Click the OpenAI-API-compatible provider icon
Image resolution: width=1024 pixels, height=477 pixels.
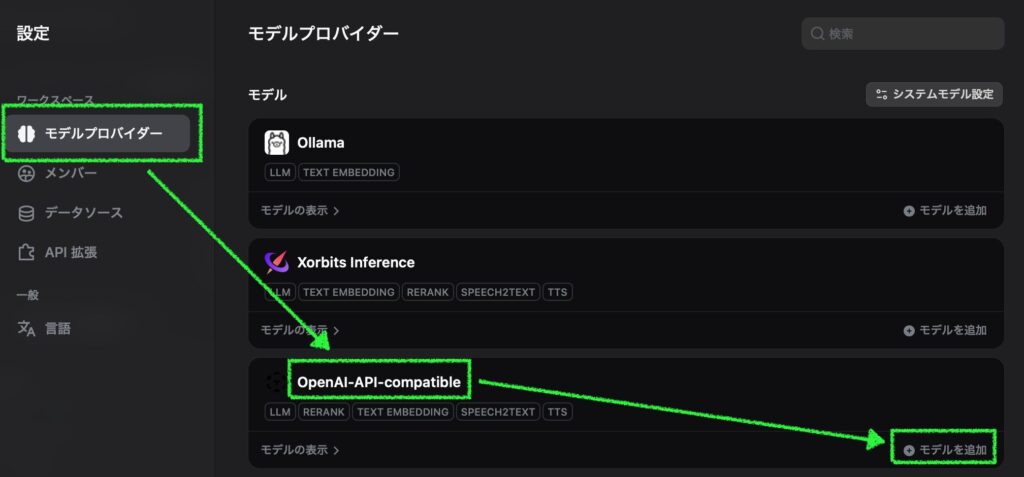[276, 382]
